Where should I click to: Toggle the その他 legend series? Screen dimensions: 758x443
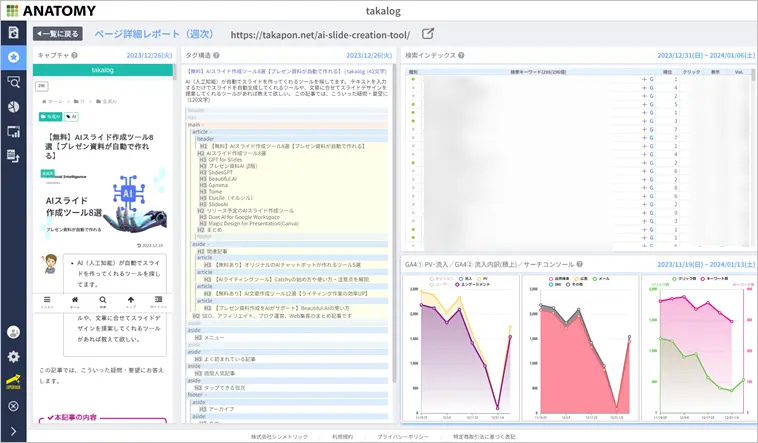[575, 285]
